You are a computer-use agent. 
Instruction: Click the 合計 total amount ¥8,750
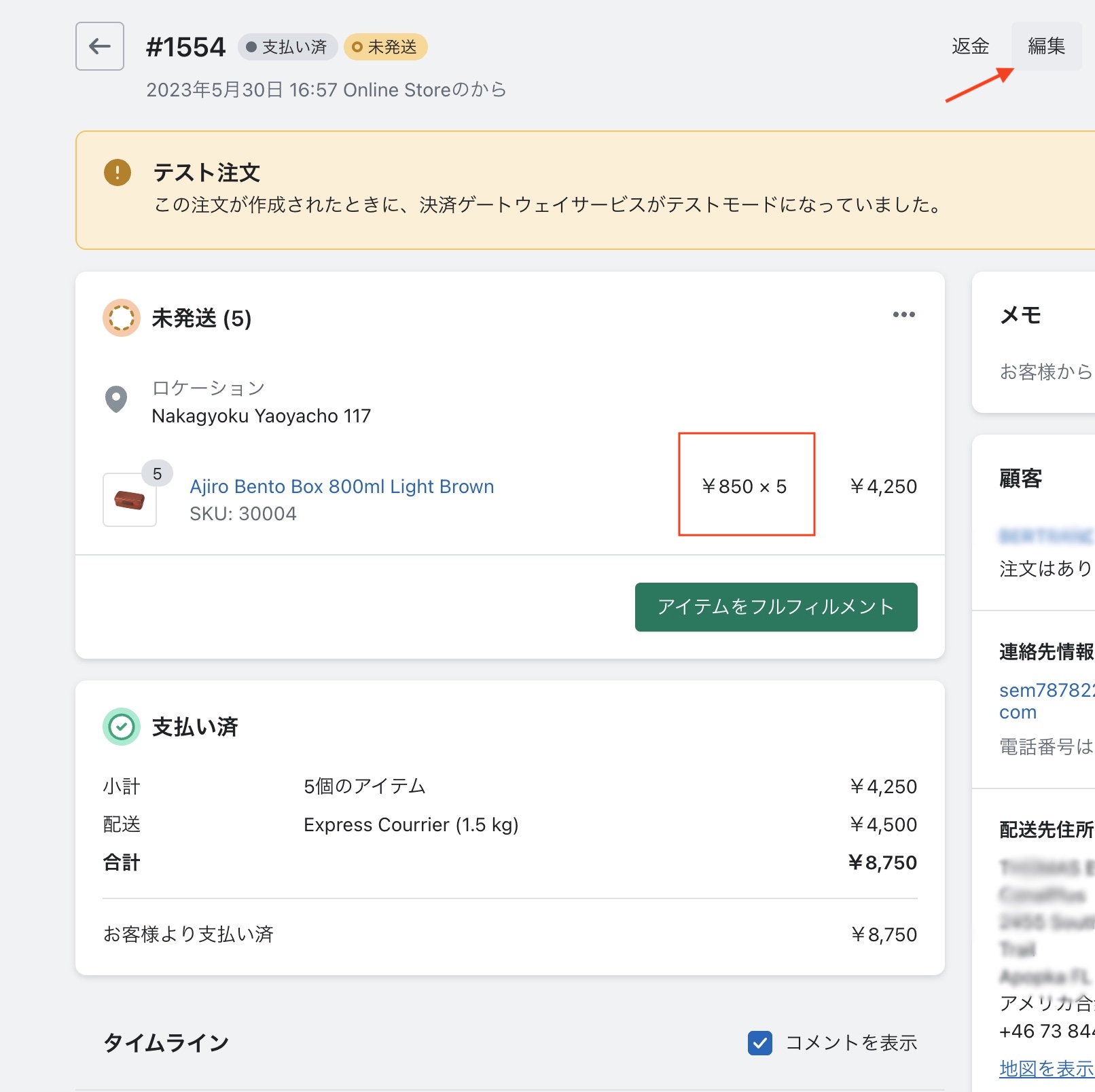coord(882,862)
